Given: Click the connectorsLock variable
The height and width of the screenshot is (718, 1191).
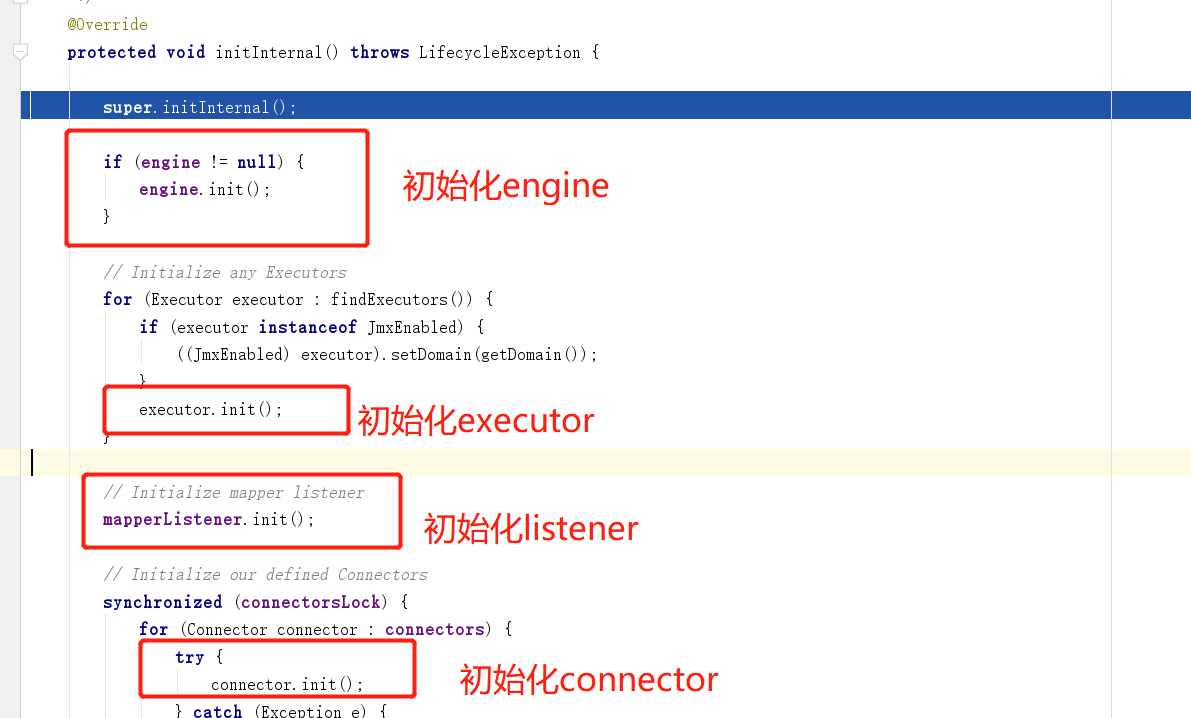Looking at the screenshot, I should pyautogui.click(x=310, y=603).
